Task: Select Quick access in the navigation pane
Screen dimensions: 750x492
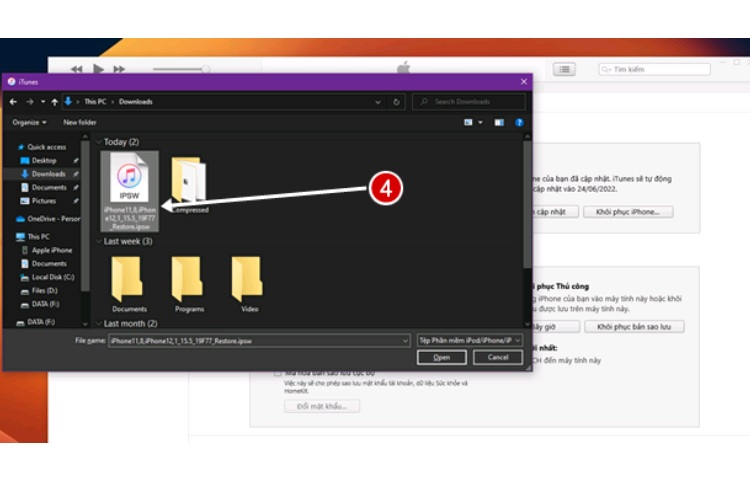Action: (x=42, y=147)
